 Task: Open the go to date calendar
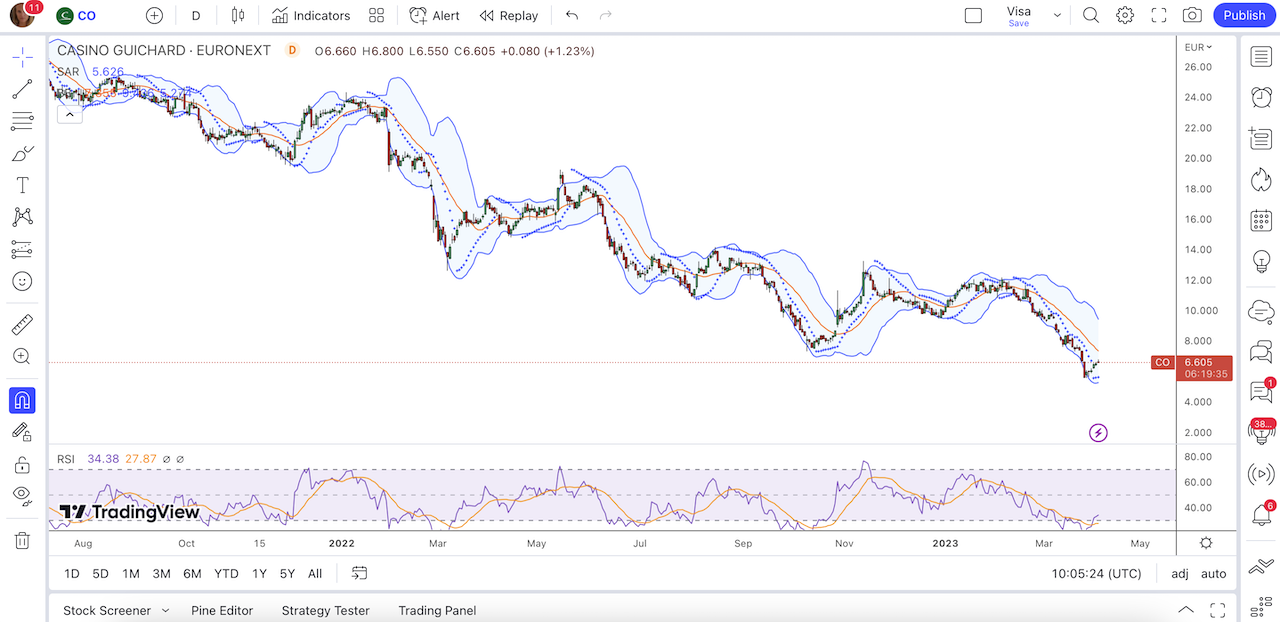[360, 573]
